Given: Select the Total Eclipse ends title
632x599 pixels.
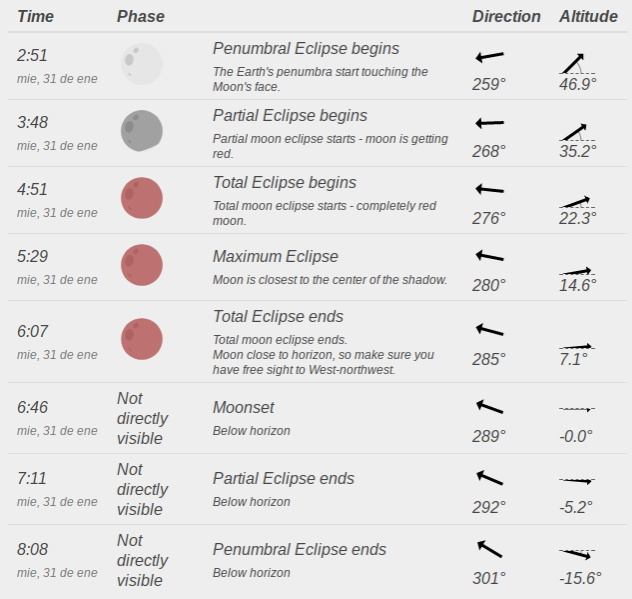Looking at the screenshot, I should 278,317.
